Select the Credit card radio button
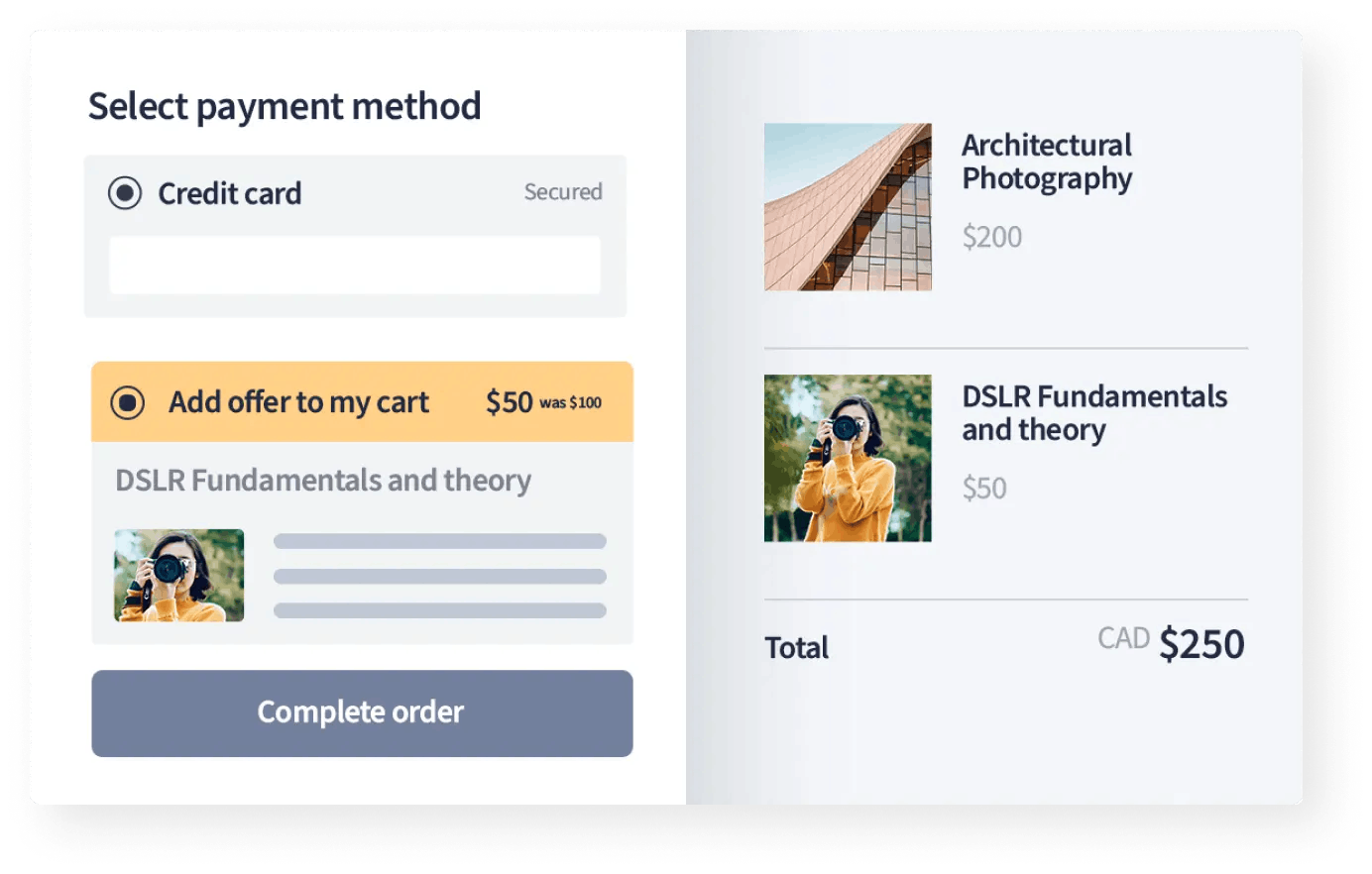This screenshot has height=874, width=1372. pos(125,192)
